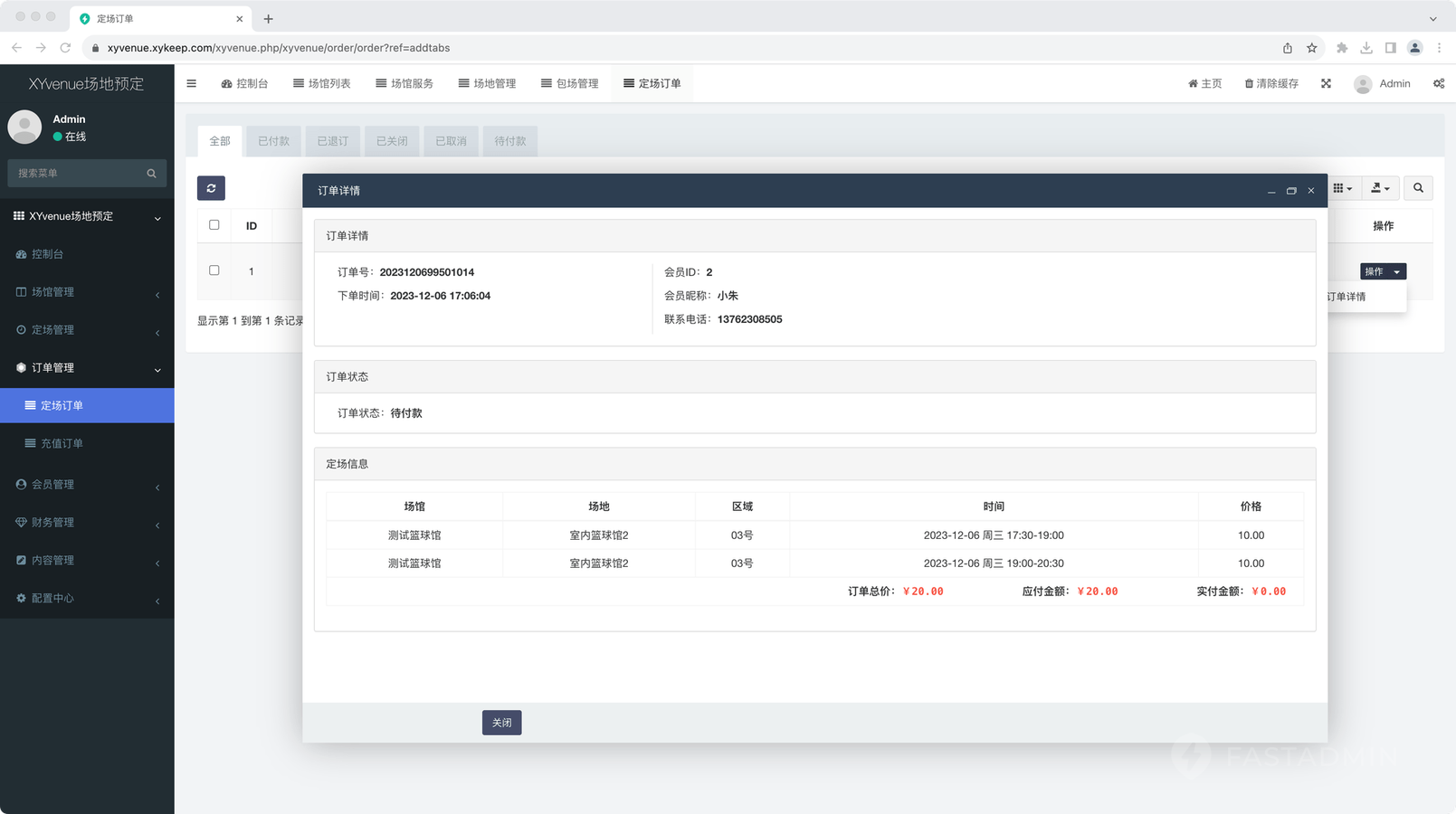Expand the 场馆管理 sidebar menu
Viewport: 1456px width, 814px height.
click(x=87, y=292)
